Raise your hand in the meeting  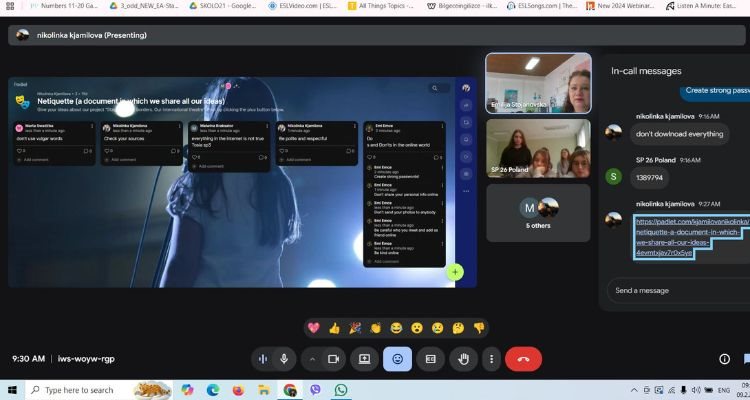coord(463,358)
